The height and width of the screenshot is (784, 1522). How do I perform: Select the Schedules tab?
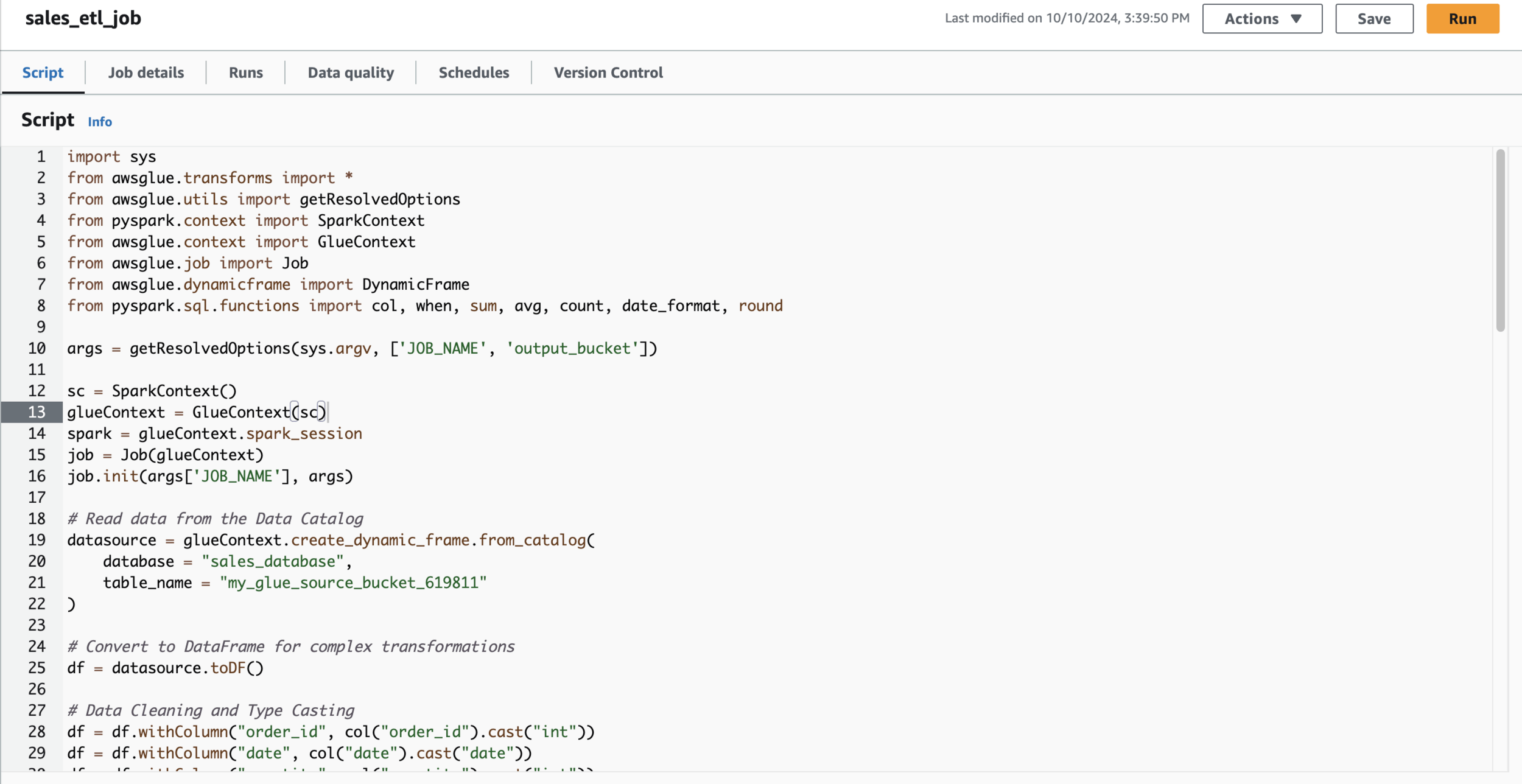click(474, 72)
